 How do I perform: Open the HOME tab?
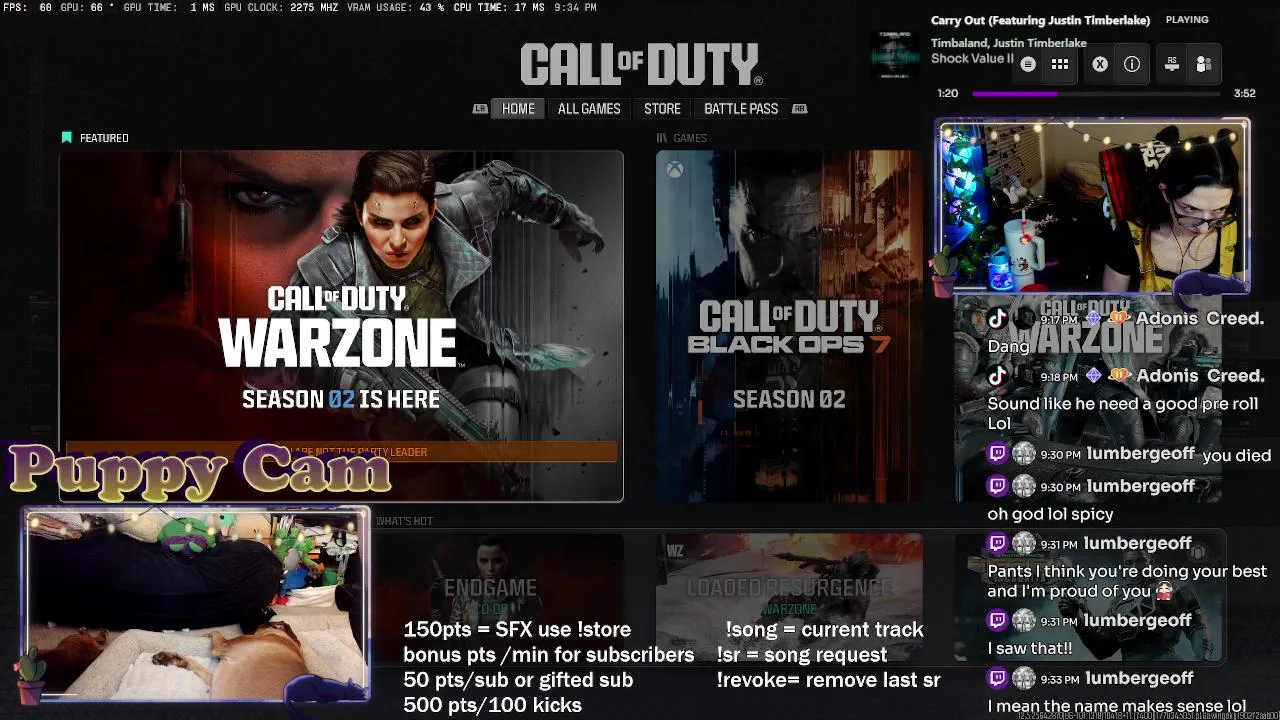pos(518,109)
